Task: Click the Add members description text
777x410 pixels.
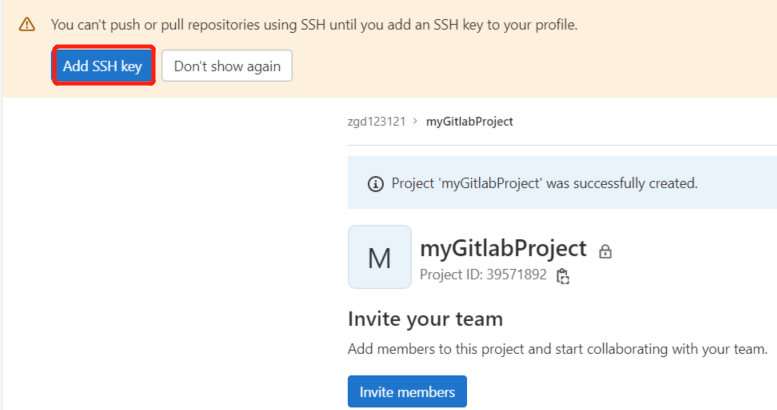Action: 557,349
